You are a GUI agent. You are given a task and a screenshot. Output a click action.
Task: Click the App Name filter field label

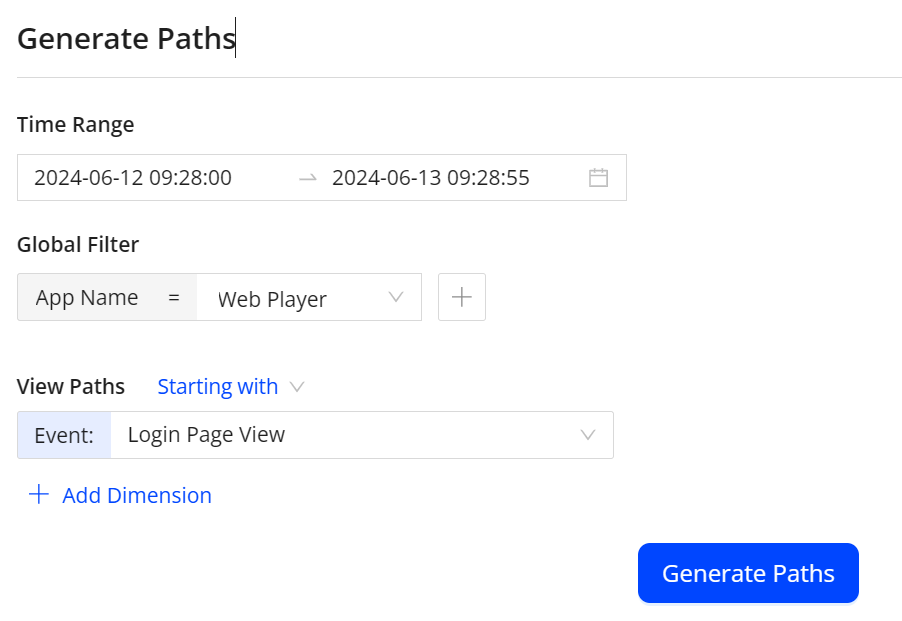tap(87, 298)
